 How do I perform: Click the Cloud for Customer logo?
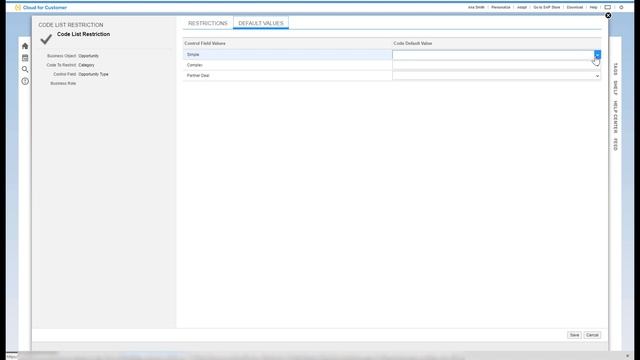point(41,7)
